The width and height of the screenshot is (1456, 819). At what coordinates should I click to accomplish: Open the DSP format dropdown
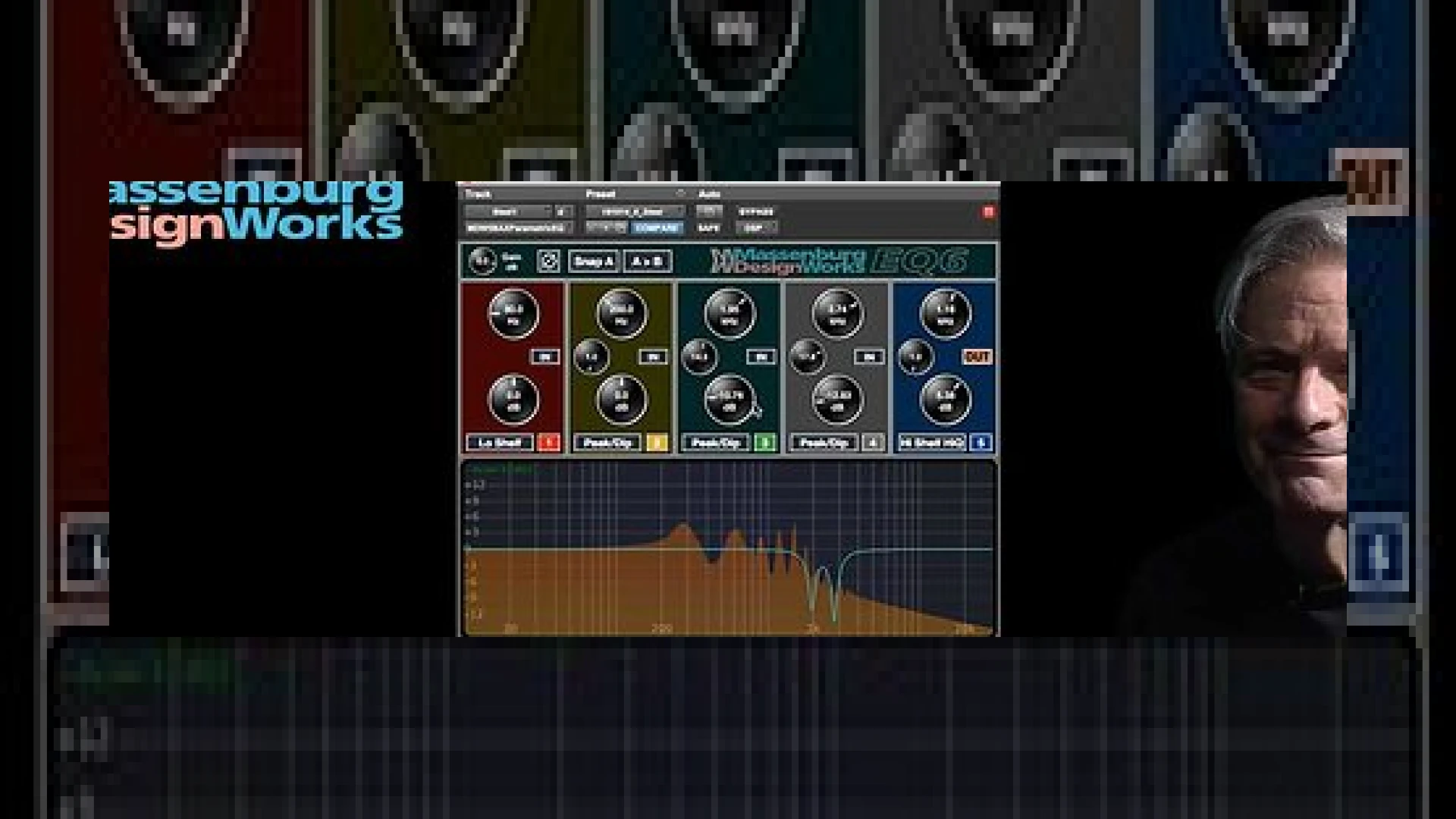pos(757,227)
